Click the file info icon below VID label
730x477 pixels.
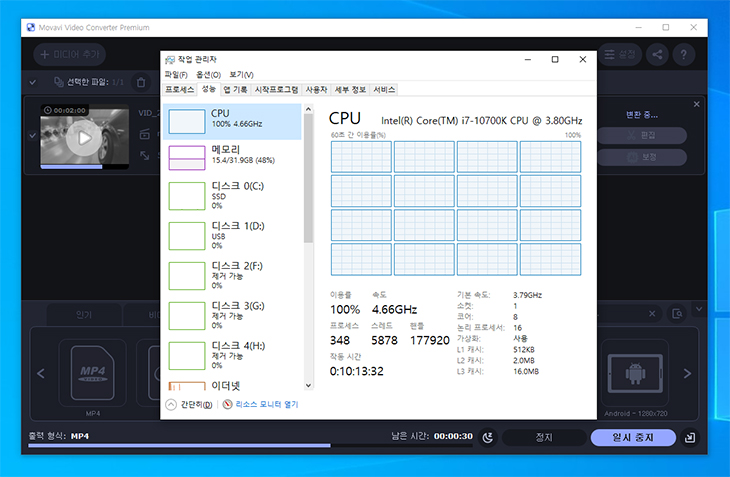coord(145,135)
